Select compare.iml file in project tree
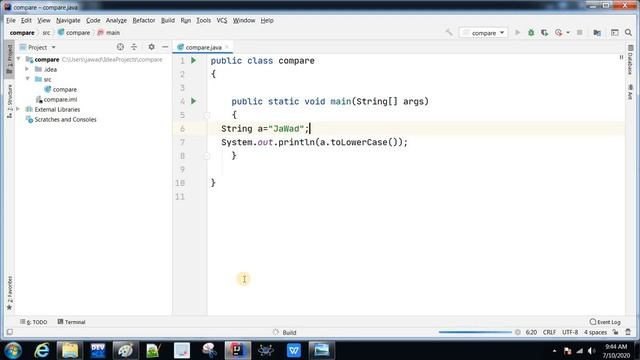This screenshot has height=360, width=640. (x=56, y=99)
